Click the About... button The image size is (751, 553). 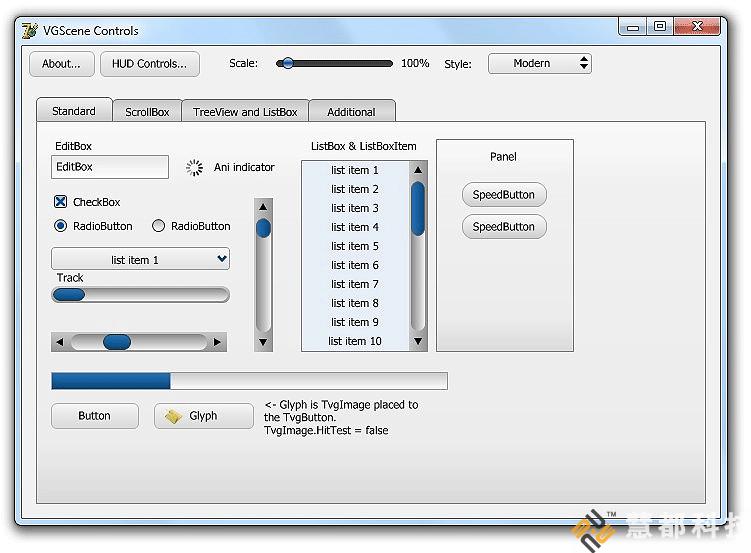61,64
